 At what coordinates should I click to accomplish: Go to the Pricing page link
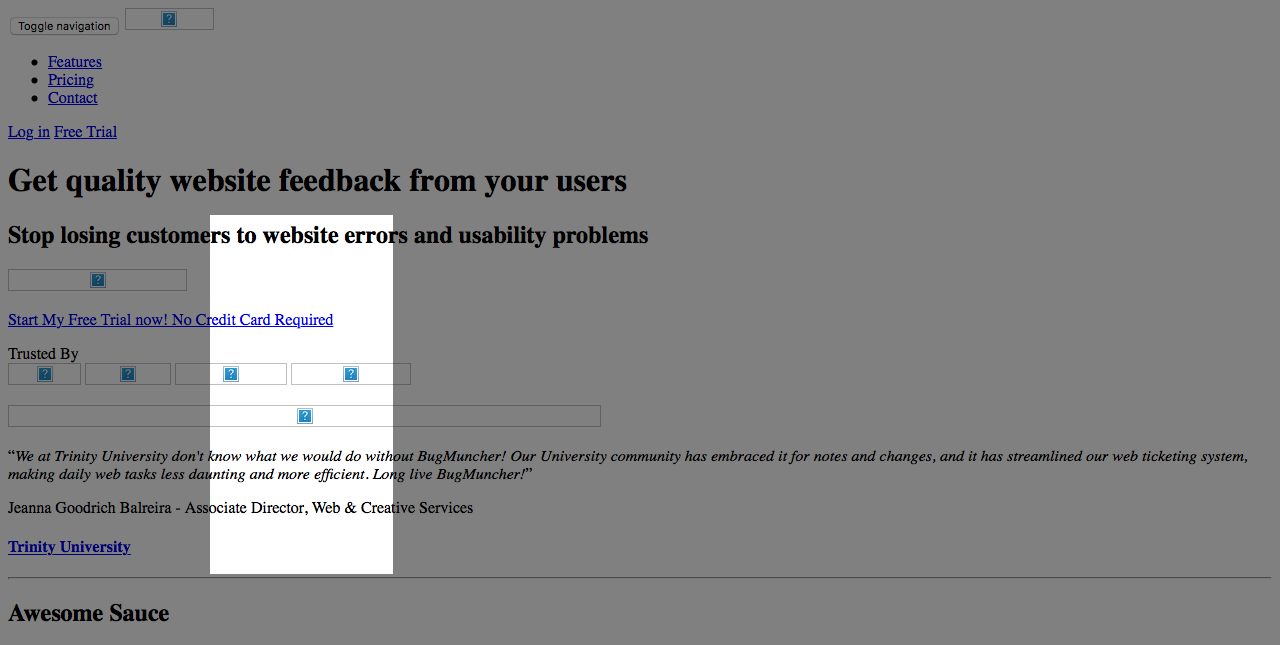71,80
